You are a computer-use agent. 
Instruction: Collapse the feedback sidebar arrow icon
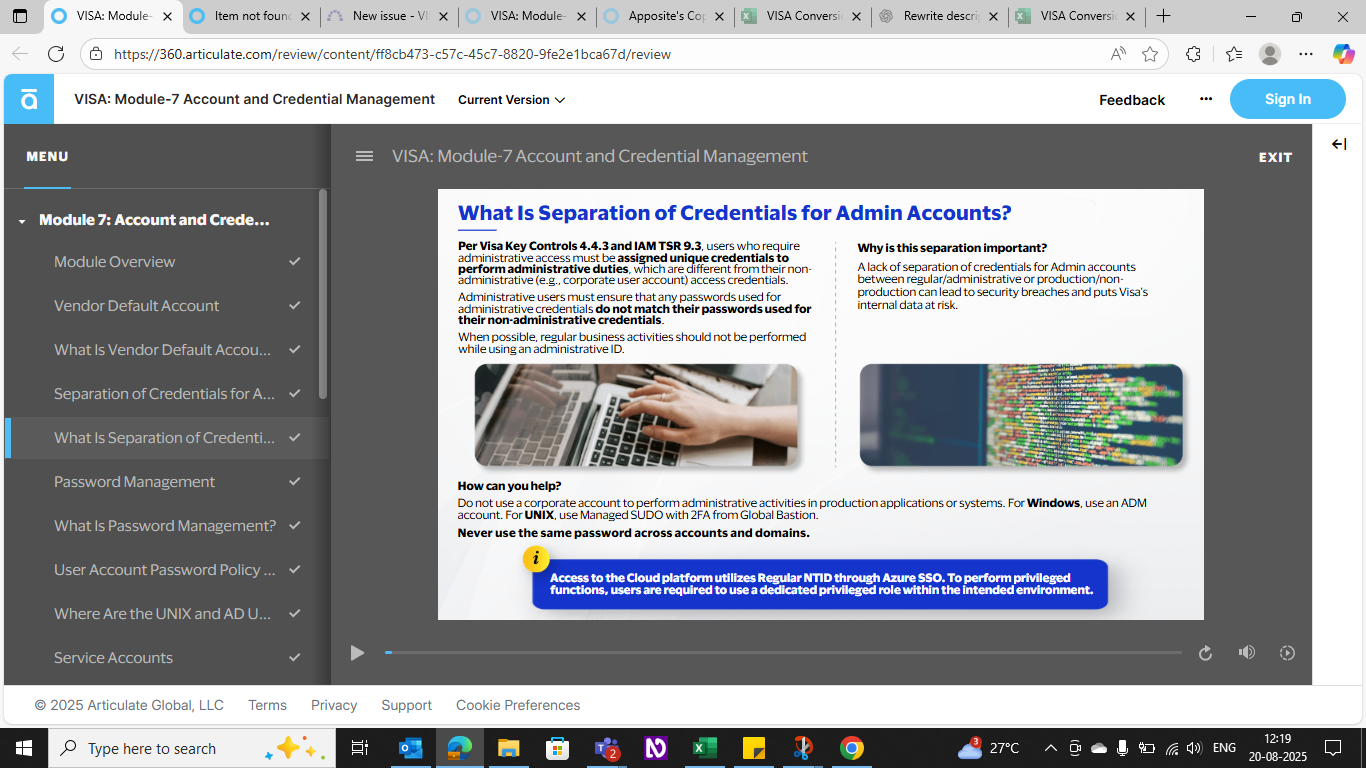pyautogui.click(x=1339, y=144)
